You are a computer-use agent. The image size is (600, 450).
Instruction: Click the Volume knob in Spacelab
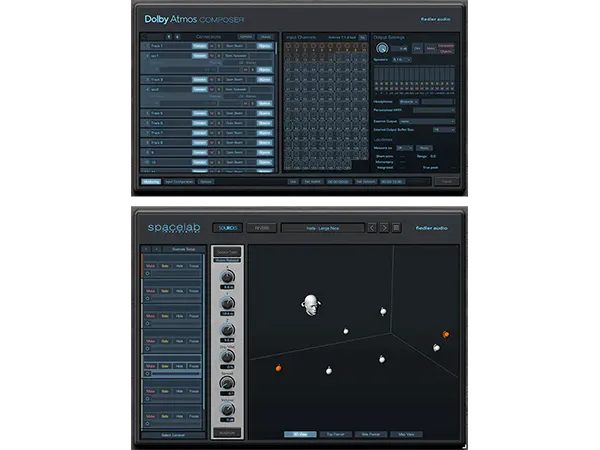point(227,409)
